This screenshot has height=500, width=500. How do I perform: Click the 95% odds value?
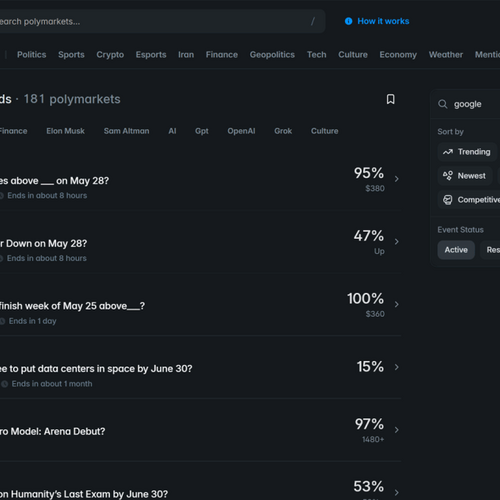[x=369, y=173]
